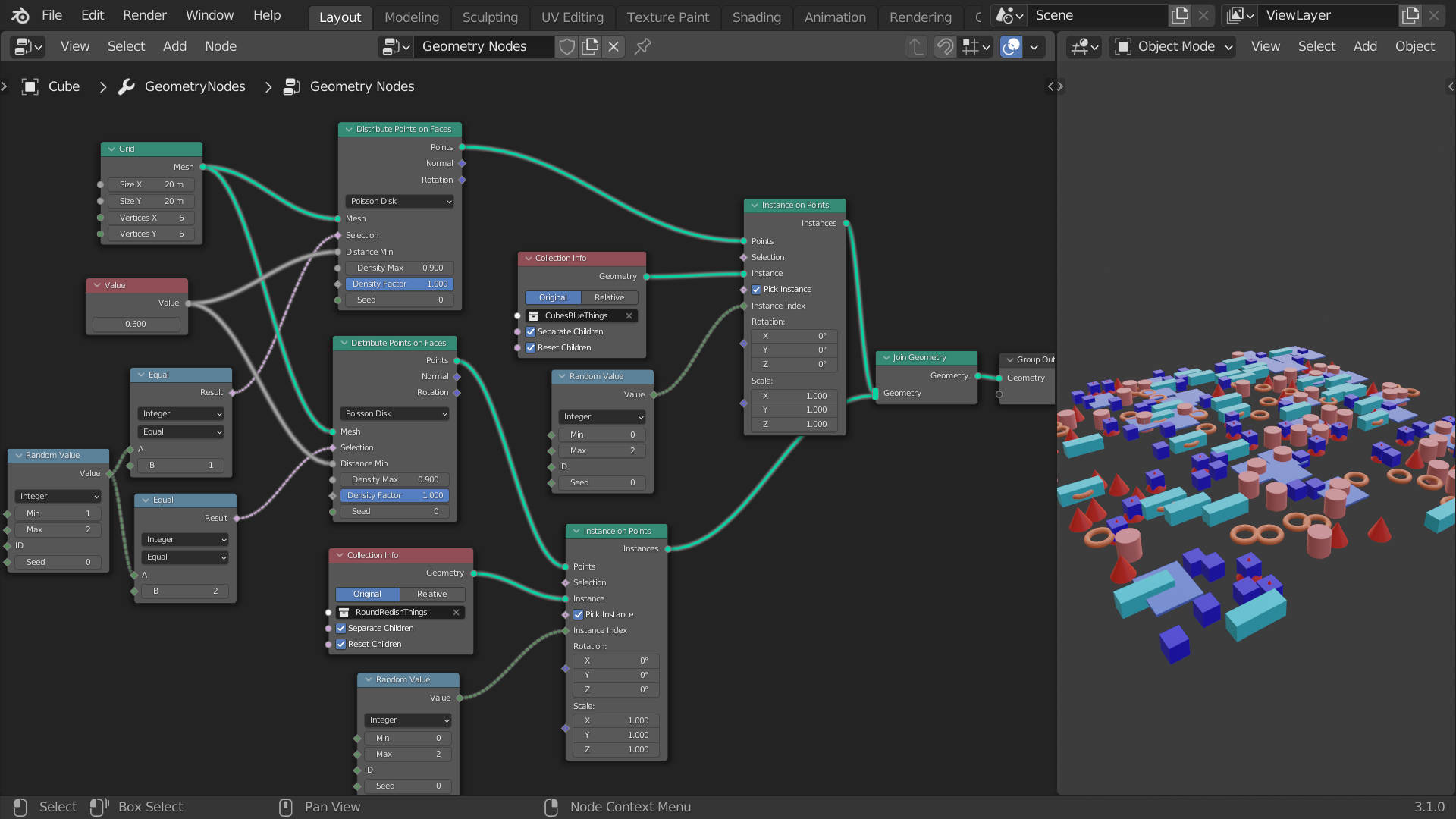Click the pin icon in the node editor header
Screen dimensions: 1456x819
[642, 46]
